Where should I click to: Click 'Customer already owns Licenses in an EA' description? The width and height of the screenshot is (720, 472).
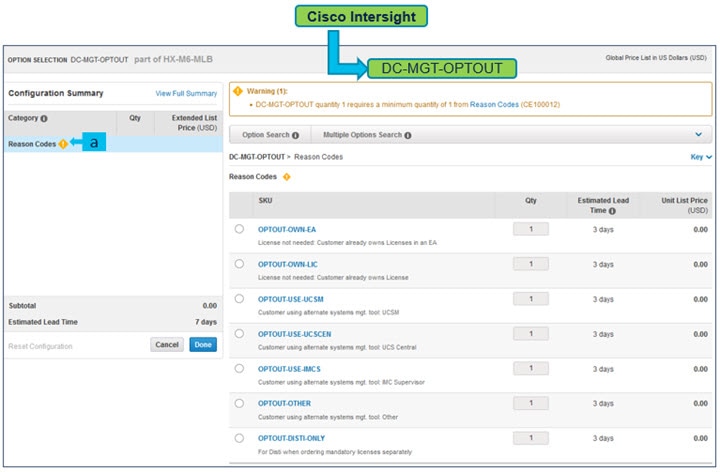click(x=347, y=242)
